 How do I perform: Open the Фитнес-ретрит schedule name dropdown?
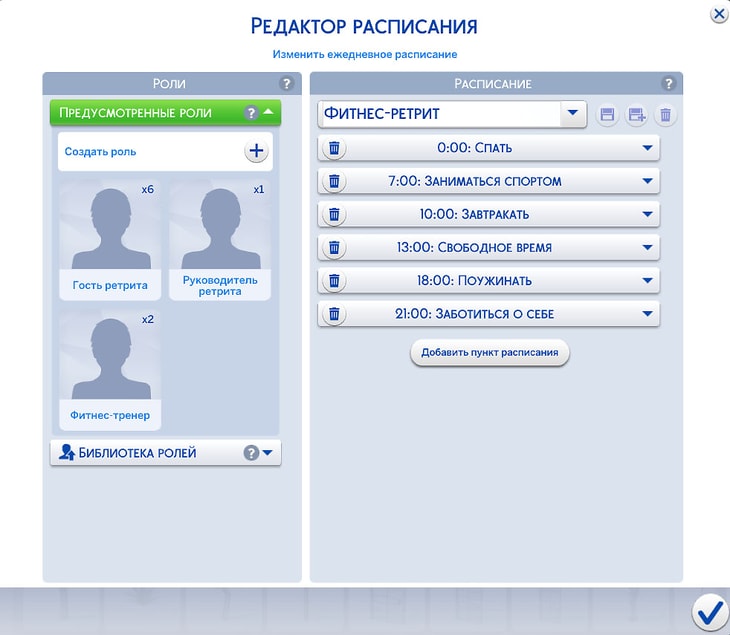point(572,114)
